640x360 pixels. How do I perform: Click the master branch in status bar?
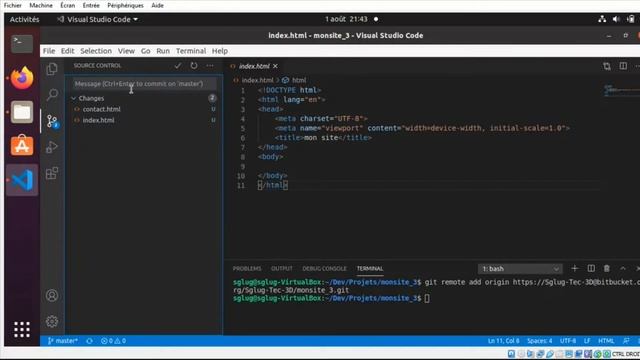(62, 341)
